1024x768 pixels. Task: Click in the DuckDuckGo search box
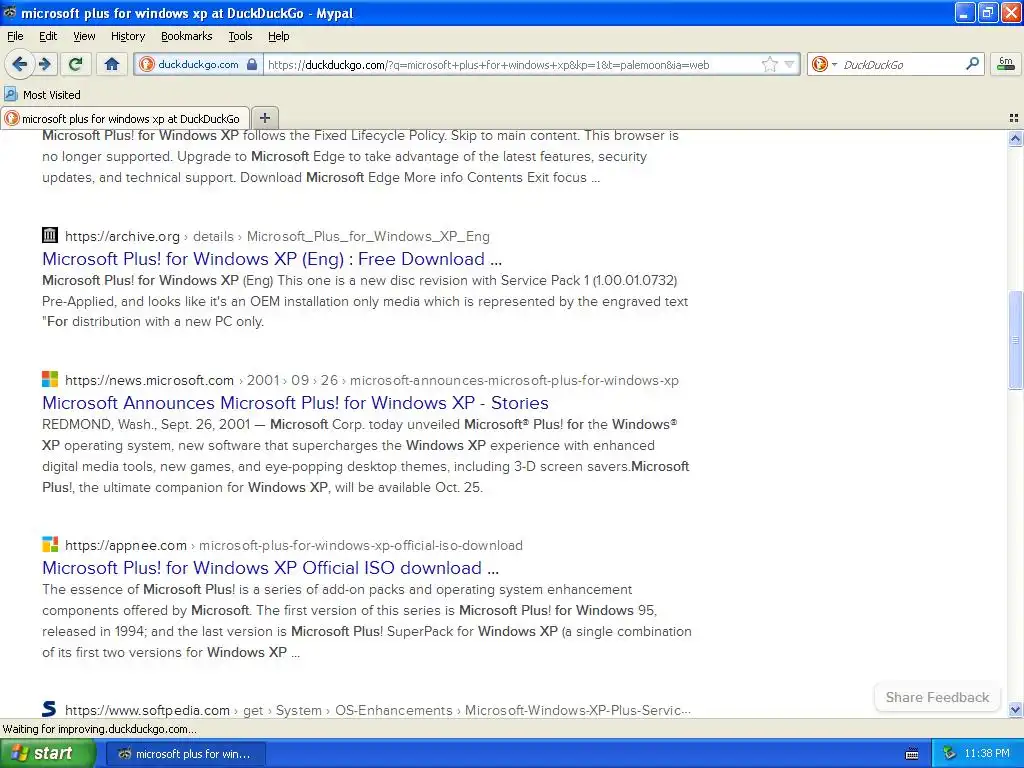pos(901,64)
